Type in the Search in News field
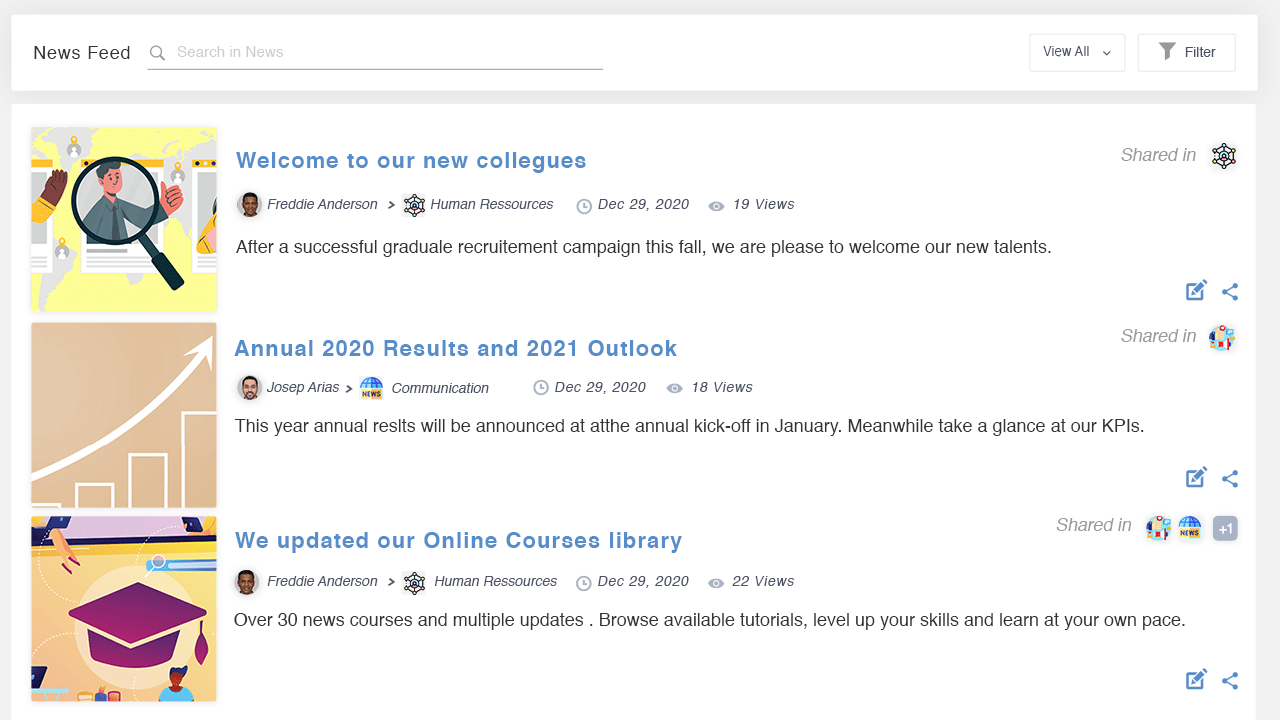Image resolution: width=1280 pixels, height=720 pixels. click(385, 52)
